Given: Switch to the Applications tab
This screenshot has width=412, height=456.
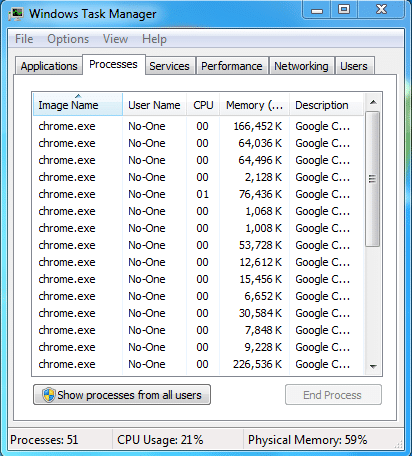Looking at the screenshot, I should point(49,66).
